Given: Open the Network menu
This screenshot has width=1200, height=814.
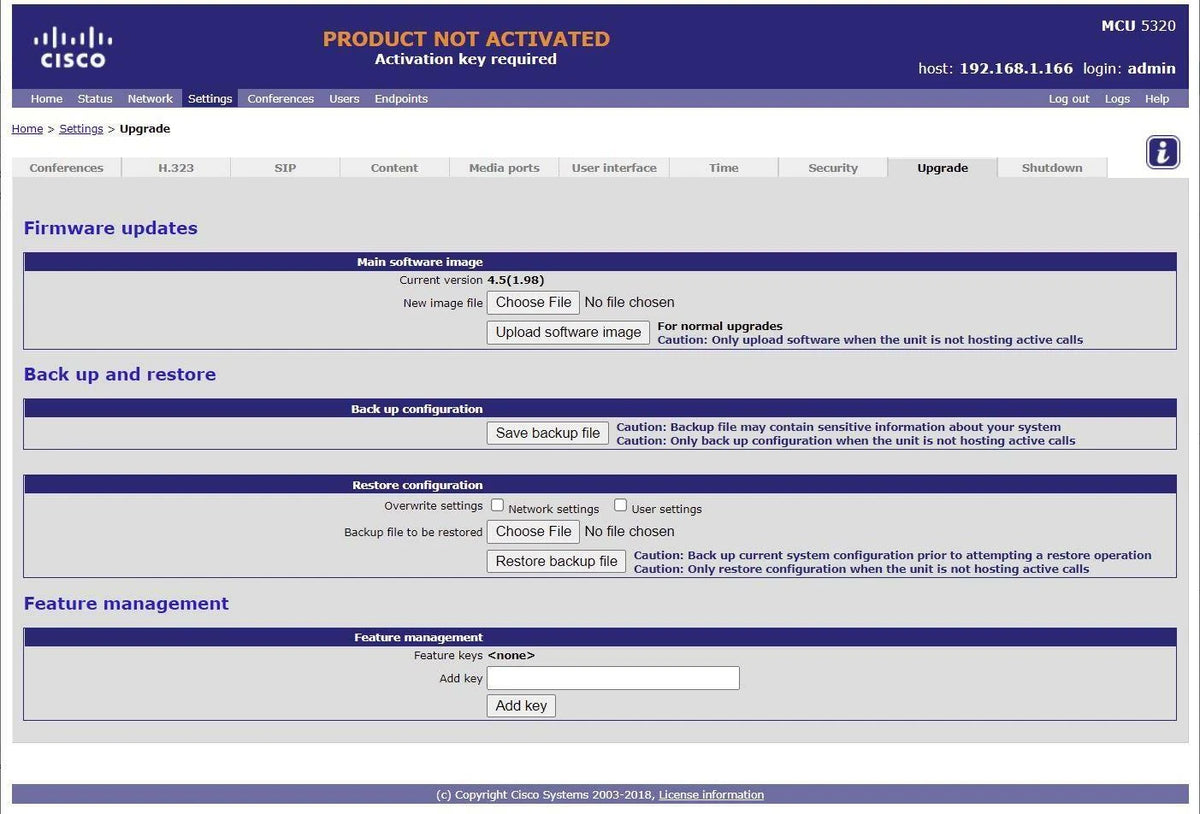Looking at the screenshot, I should point(150,99).
